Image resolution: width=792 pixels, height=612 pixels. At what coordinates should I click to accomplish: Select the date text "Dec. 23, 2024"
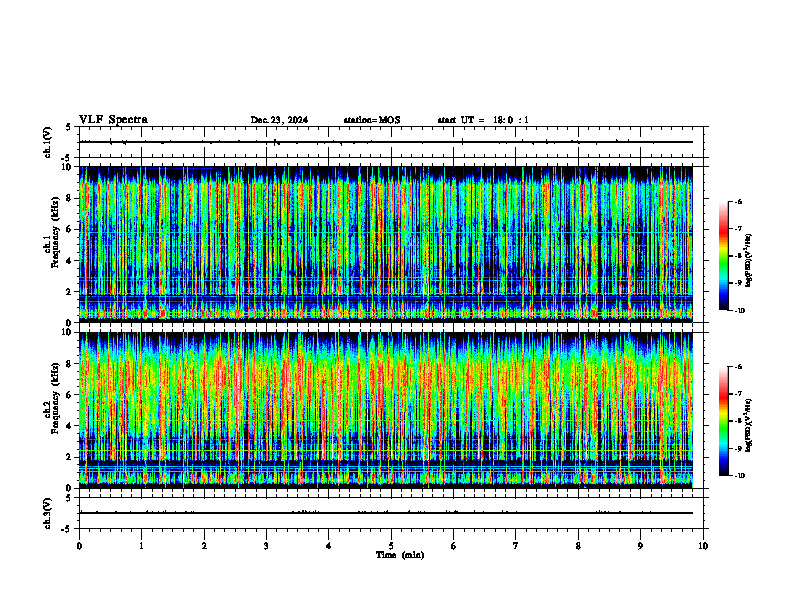click(279, 120)
